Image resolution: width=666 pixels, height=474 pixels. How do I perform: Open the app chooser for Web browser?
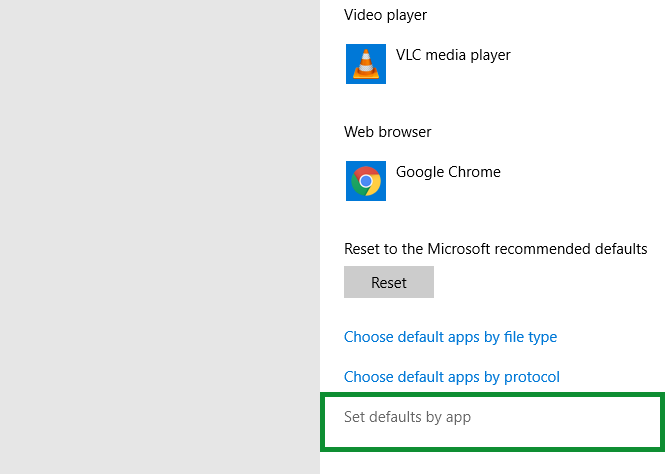pyautogui.click(x=425, y=181)
